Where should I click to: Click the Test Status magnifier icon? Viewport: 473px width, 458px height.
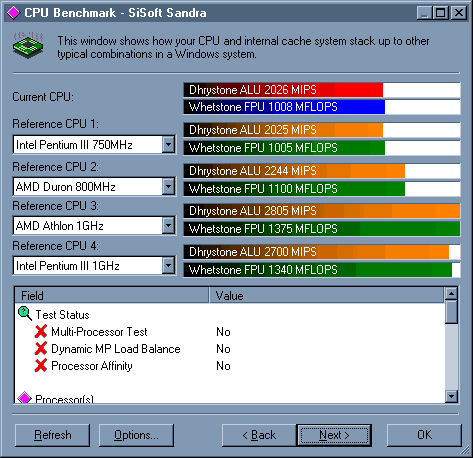click(25, 314)
